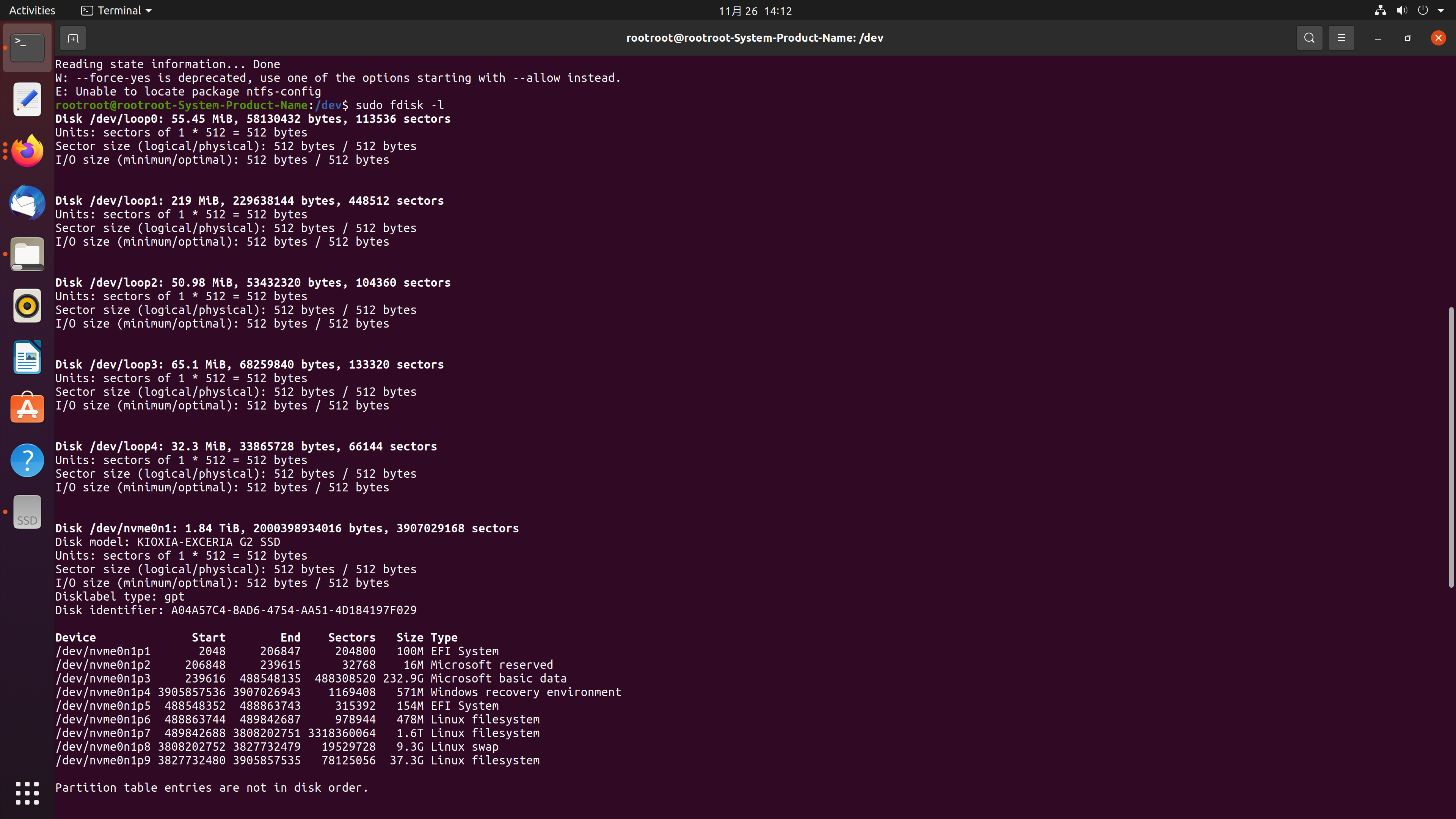The width and height of the screenshot is (1456, 819).
Task: Show all applications grid
Action: click(27, 793)
